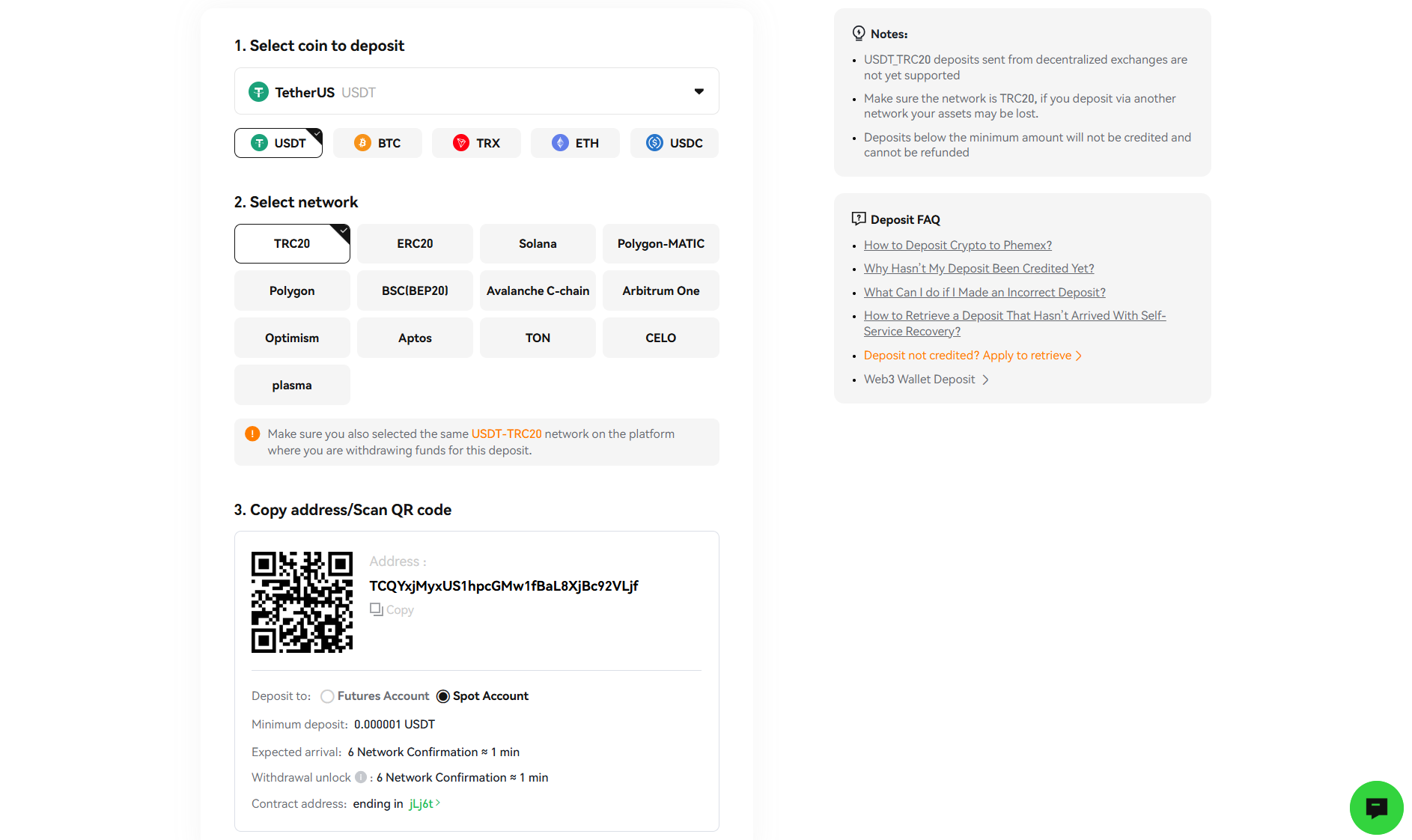This screenshot has width=1412, height=840.
Task: Switch to the ERC20 network
Action: (415, 244)
